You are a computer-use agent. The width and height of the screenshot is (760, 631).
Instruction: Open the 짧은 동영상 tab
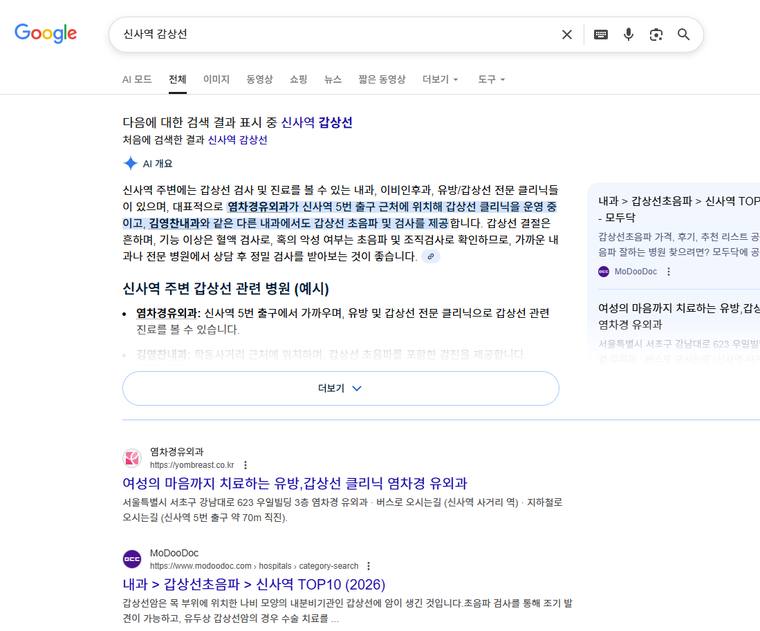coord(381,79)
